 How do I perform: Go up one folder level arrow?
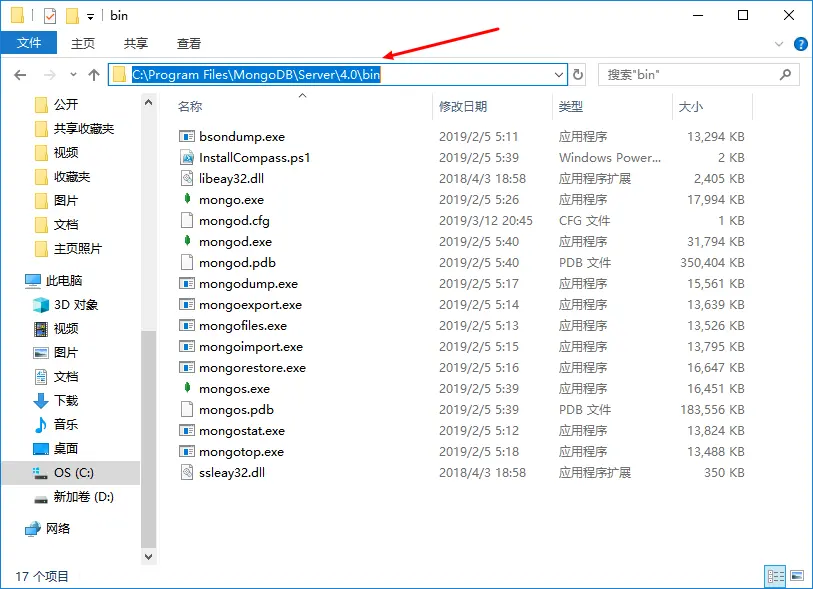tap(94, 75)
